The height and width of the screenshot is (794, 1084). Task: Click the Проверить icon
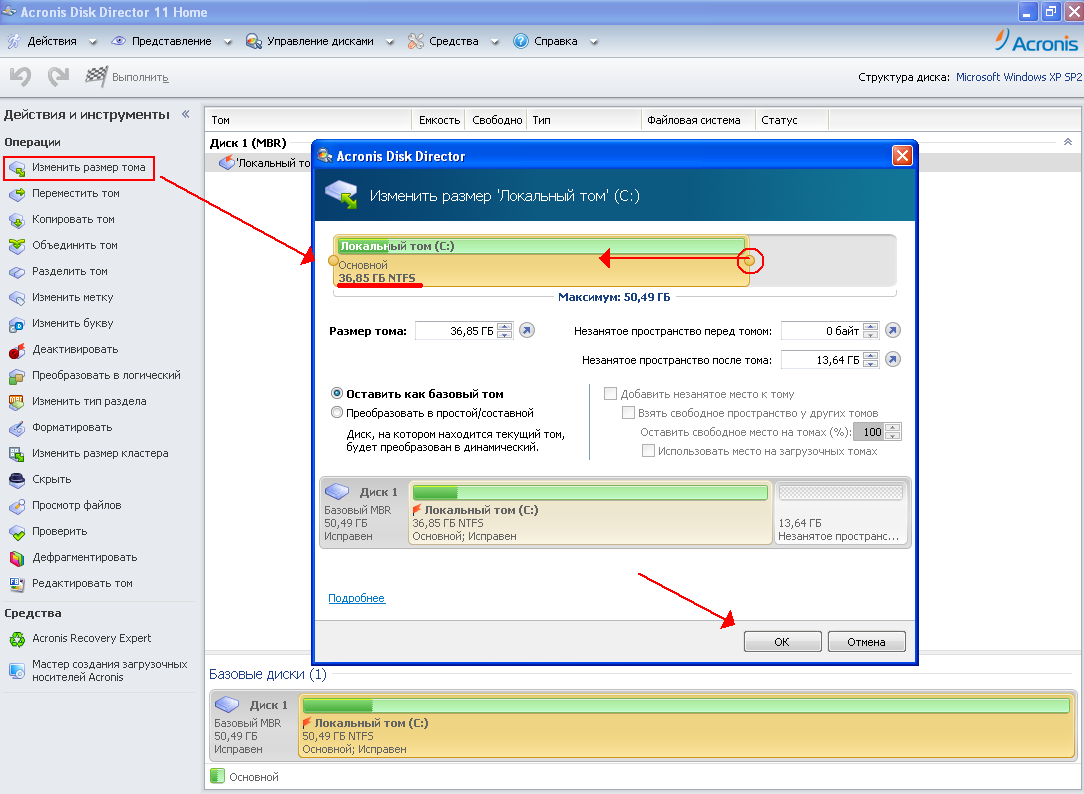pos(17,532)
